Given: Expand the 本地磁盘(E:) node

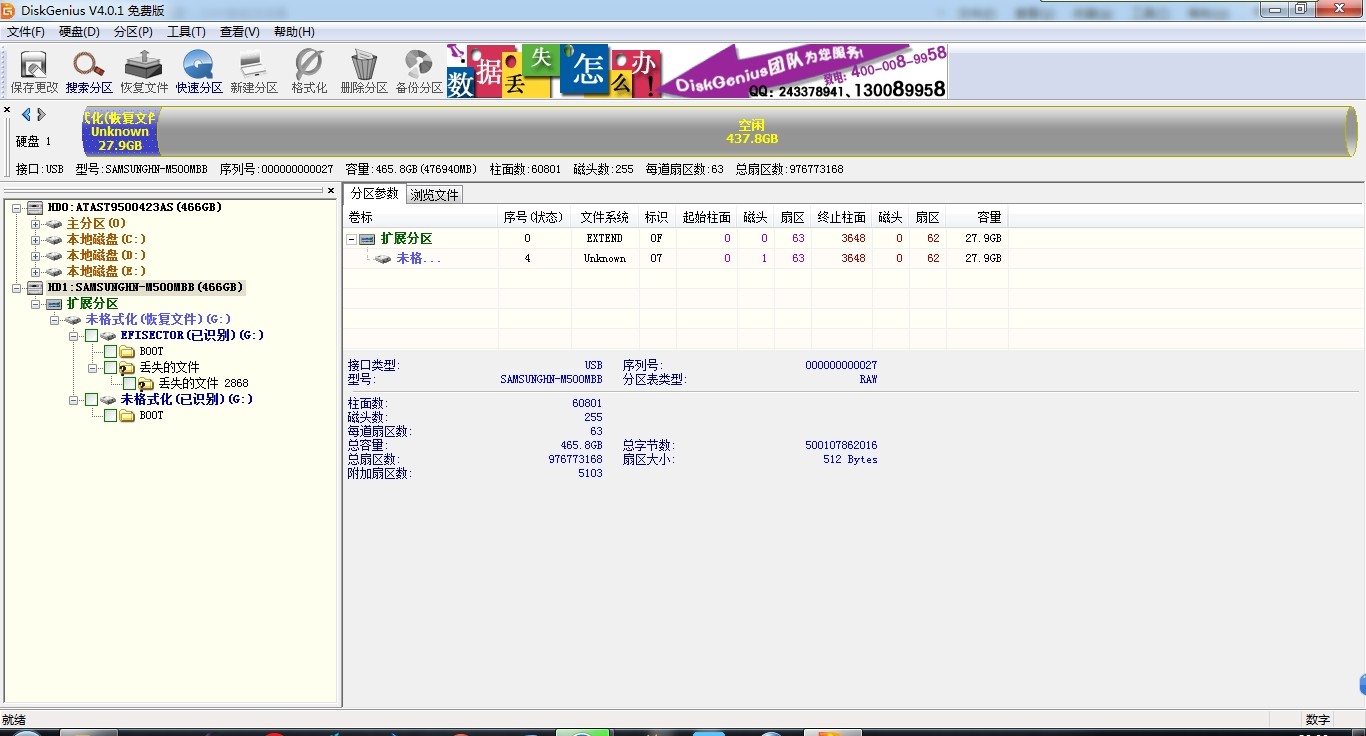Looking at the screenshot, I should pyautogui.click(x=36, y=272).
